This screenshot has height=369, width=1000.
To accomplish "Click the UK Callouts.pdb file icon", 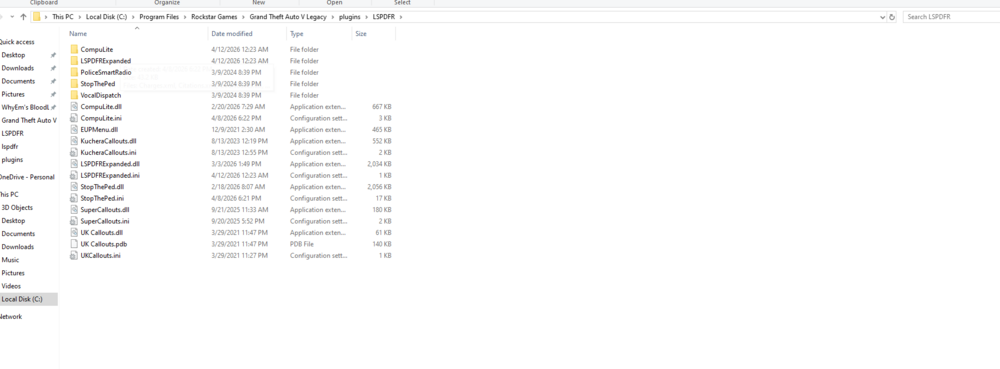I will pyautogui.click(x=74, y=244).
